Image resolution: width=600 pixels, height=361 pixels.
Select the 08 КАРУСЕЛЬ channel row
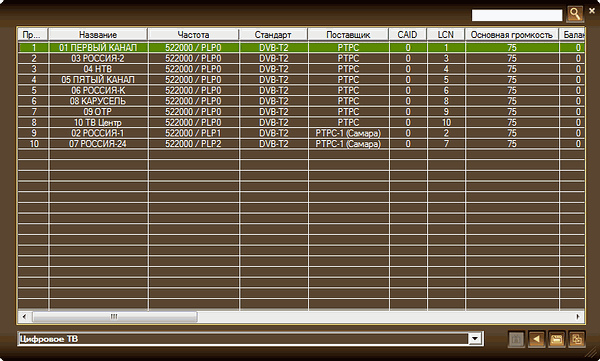(x=301, y=101)
